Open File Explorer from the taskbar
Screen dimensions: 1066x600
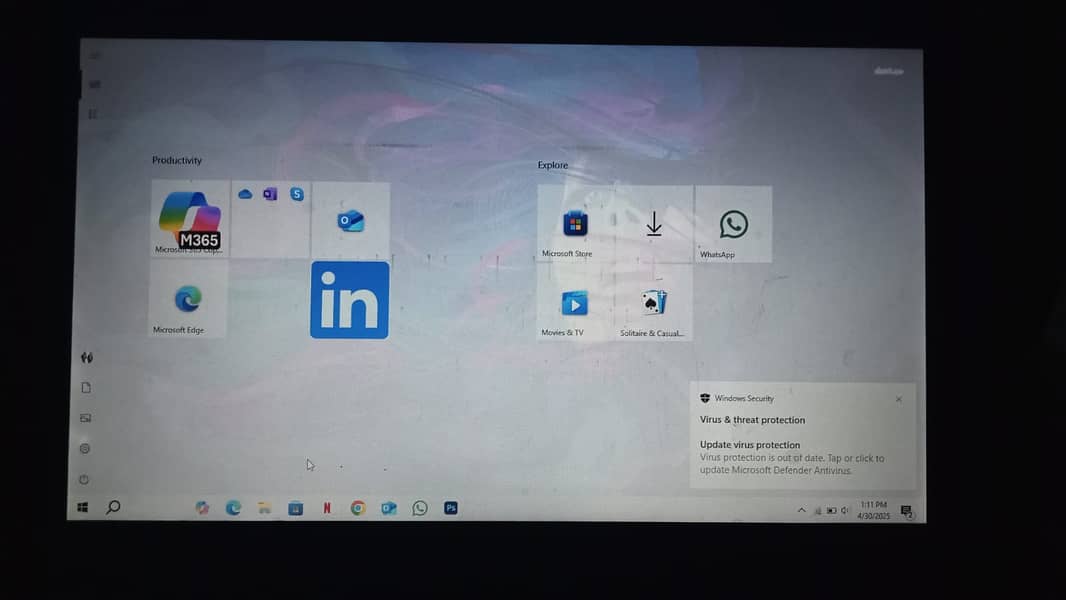264,508
